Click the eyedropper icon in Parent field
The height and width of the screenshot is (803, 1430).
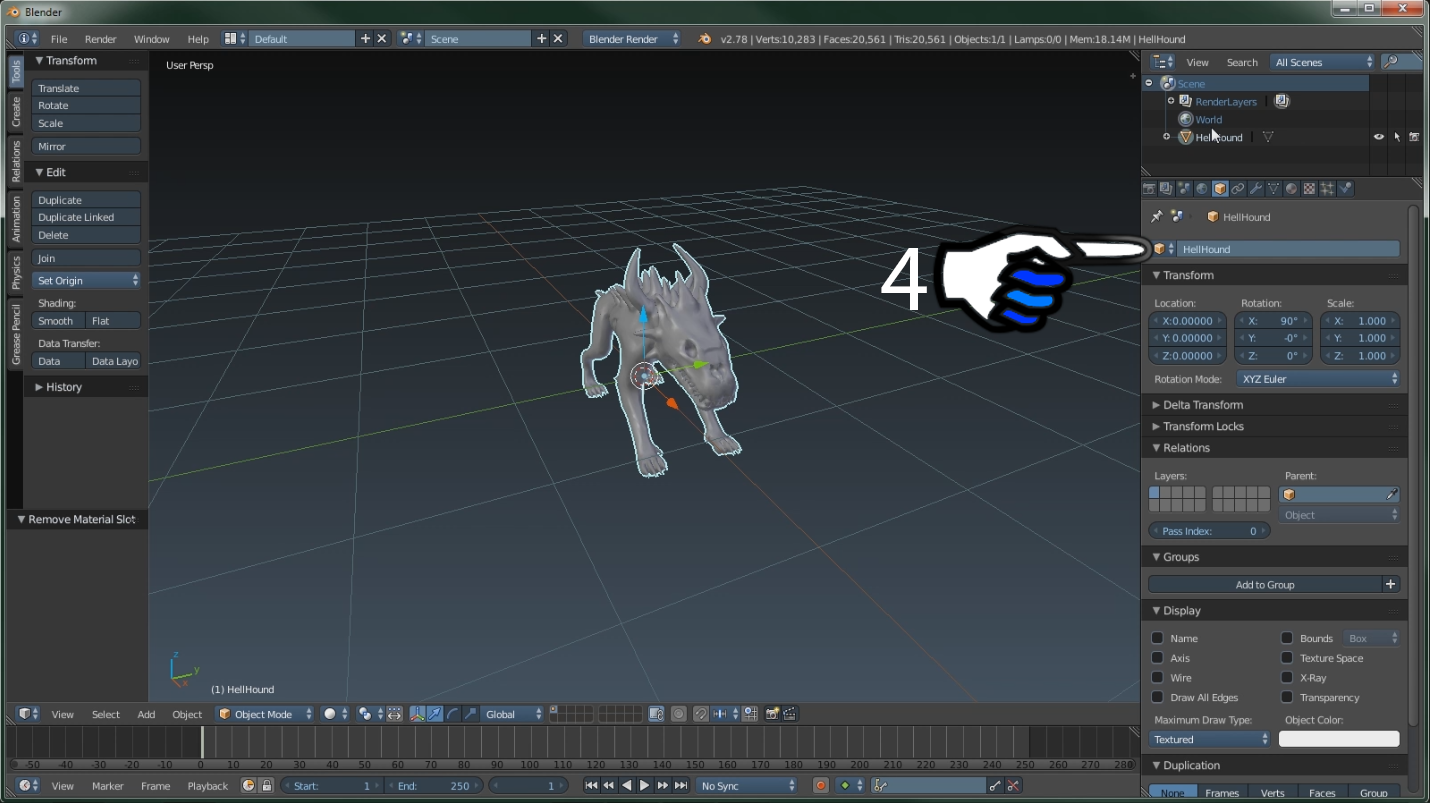click(x=1391, y=495)
